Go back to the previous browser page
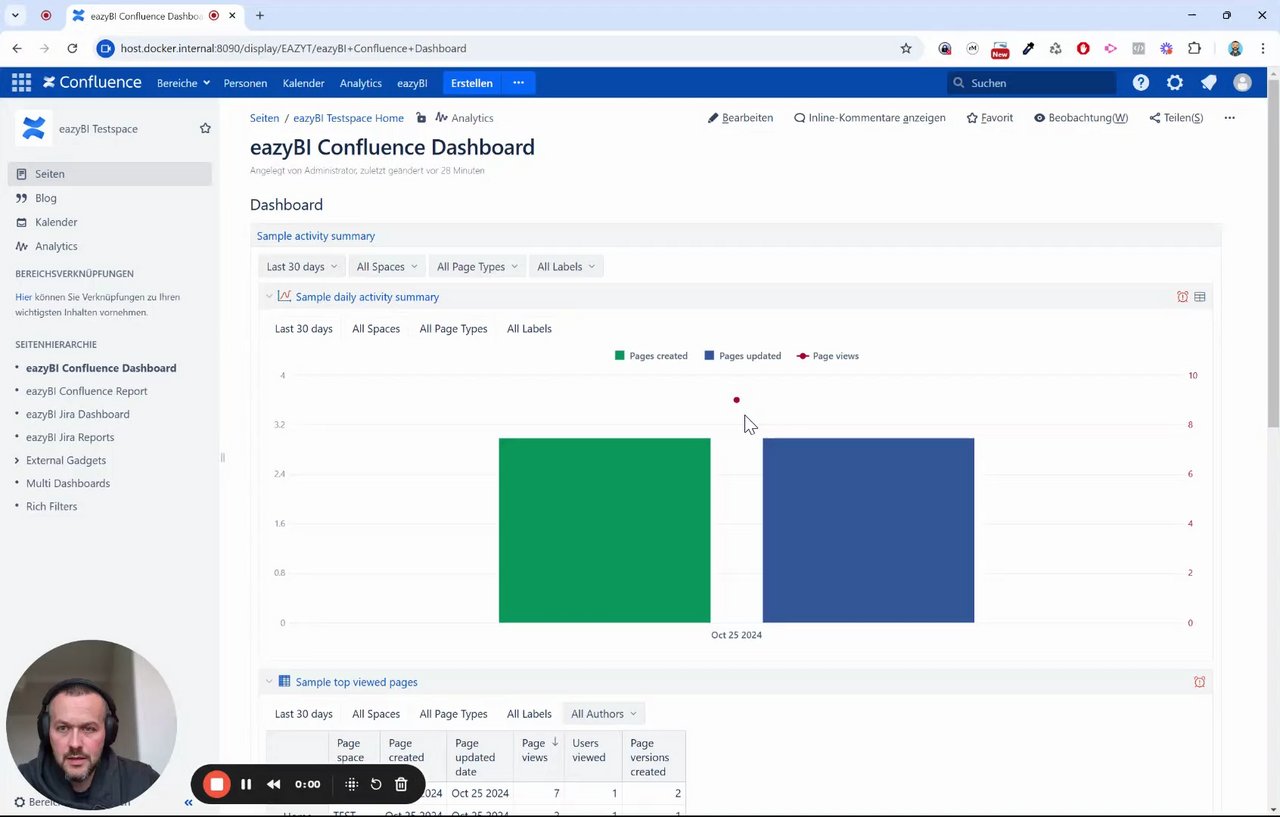The height and width of the screenshot is (817, 1280). (x=17, y=48)
